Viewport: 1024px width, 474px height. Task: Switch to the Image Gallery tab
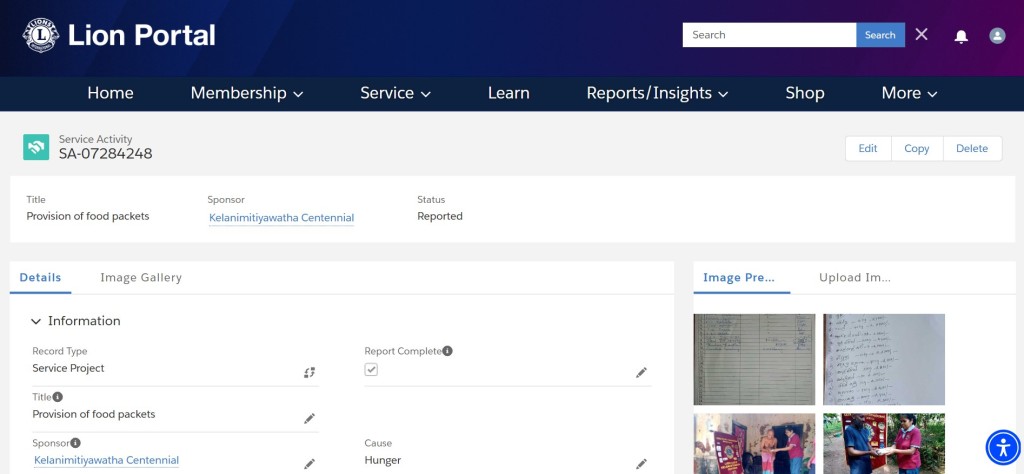pos(141,277)
